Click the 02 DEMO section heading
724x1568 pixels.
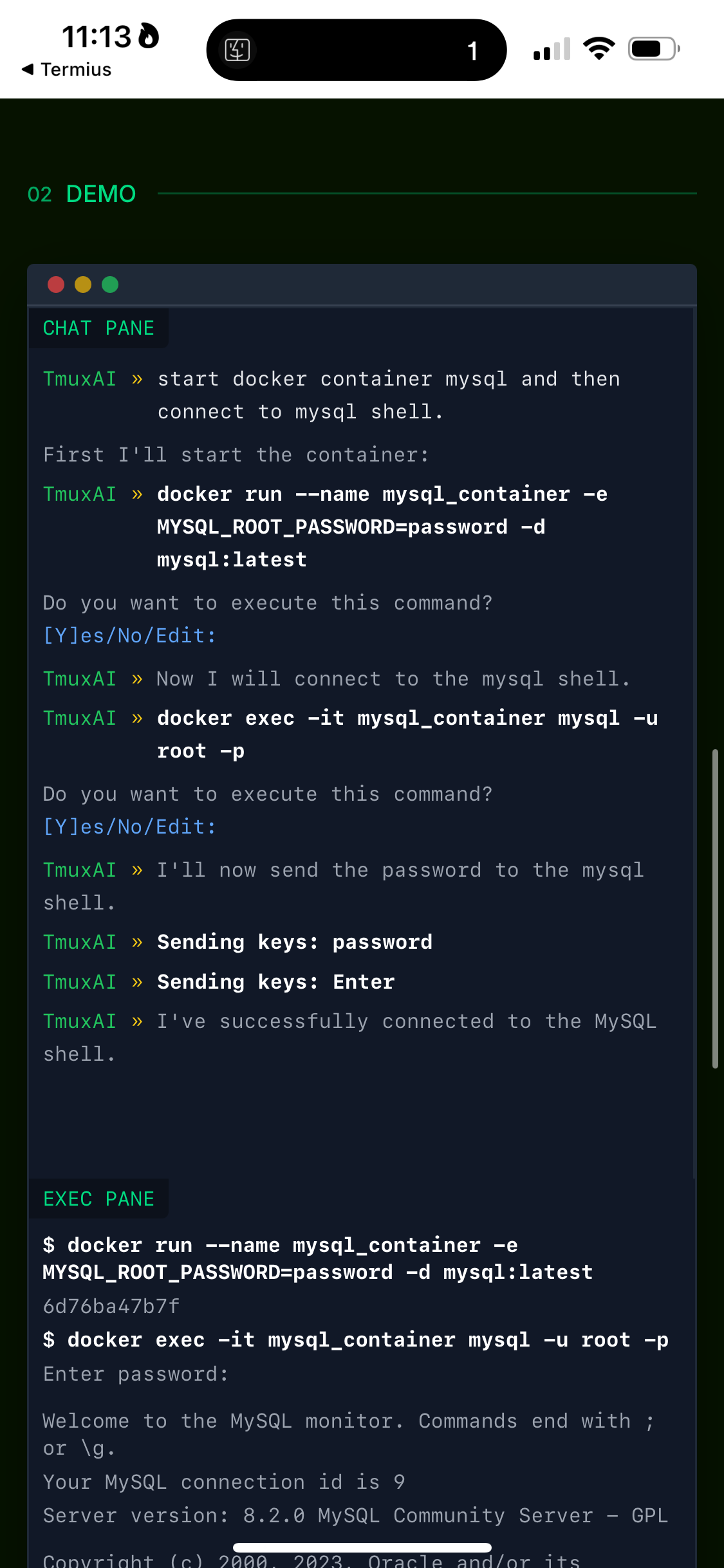click(82, 194)
